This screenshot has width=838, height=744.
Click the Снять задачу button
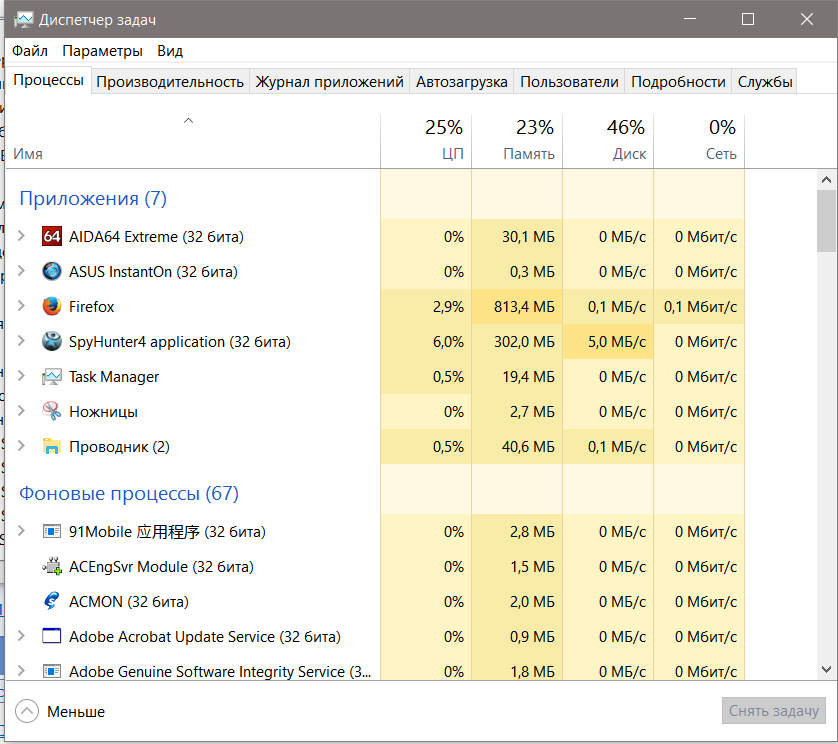click(x=773, y=711)
